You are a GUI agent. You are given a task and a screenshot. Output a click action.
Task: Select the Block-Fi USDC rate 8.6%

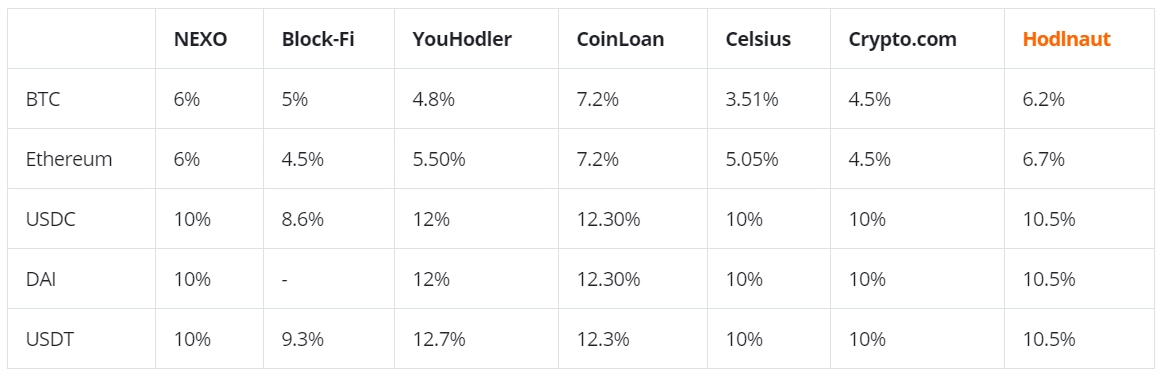[x=302, y=219]
